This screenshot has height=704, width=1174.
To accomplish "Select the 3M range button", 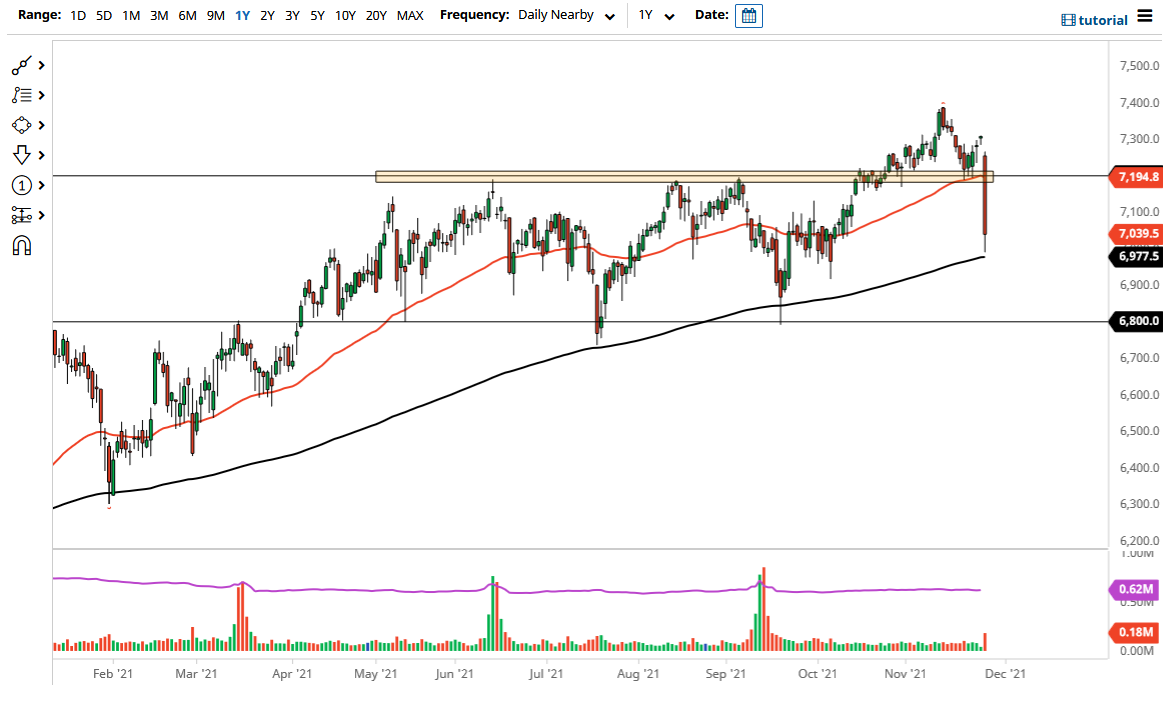I will click(x=158, y=16).
